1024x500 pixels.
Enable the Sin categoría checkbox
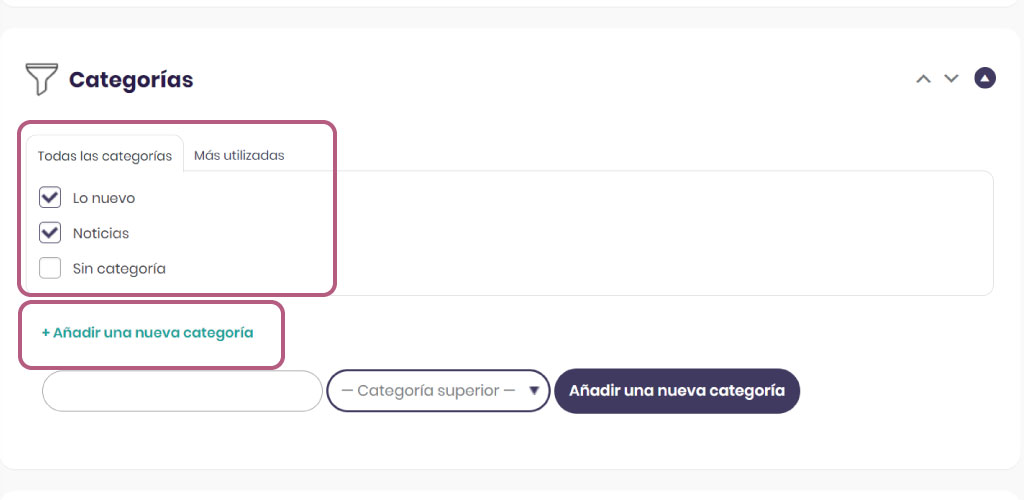[x=50, y=268]
